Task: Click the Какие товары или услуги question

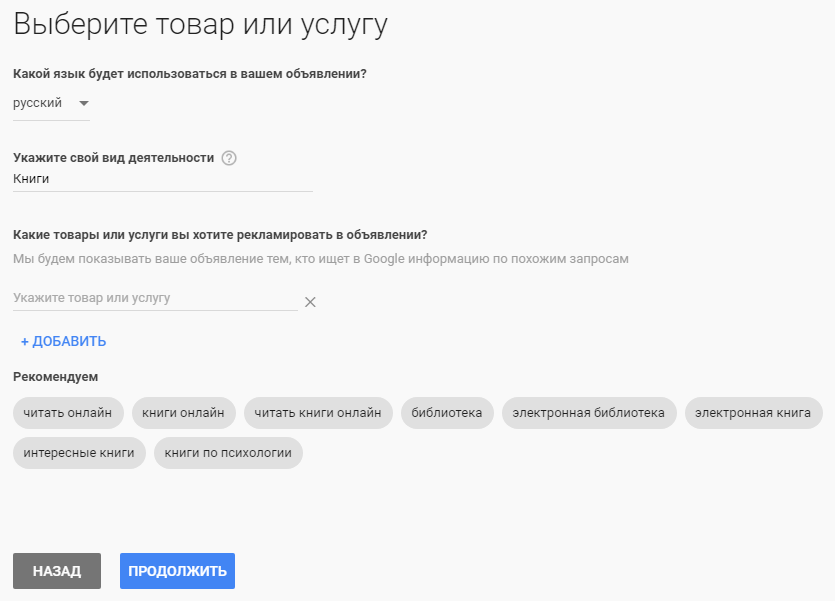Action: tap(220, 235)
